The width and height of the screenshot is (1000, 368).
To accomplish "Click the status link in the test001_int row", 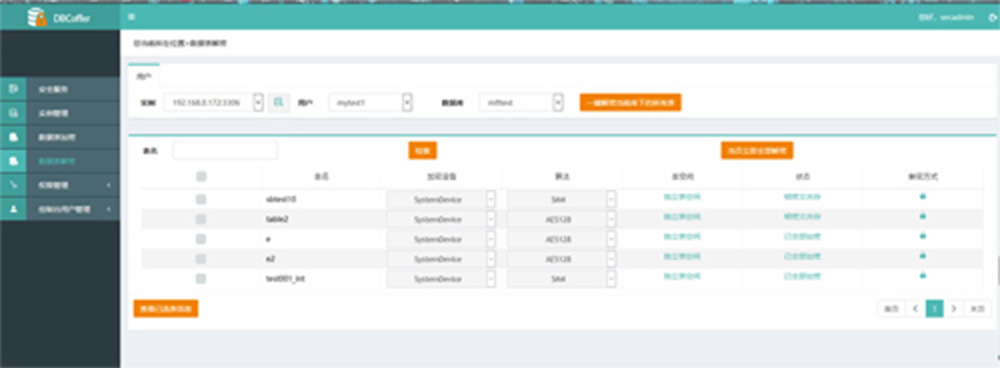I will pyautogui.click(x=802, y=276).
